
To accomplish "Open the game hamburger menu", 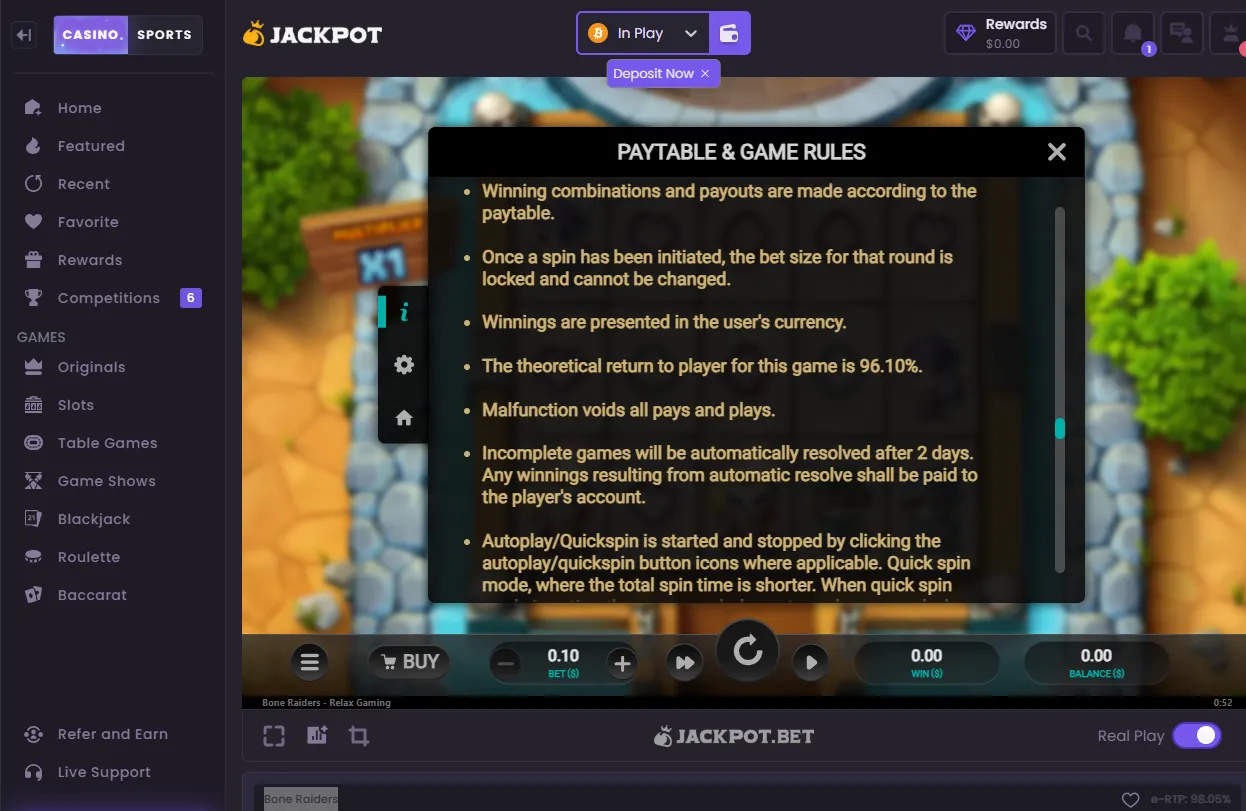I will point(310,662).
